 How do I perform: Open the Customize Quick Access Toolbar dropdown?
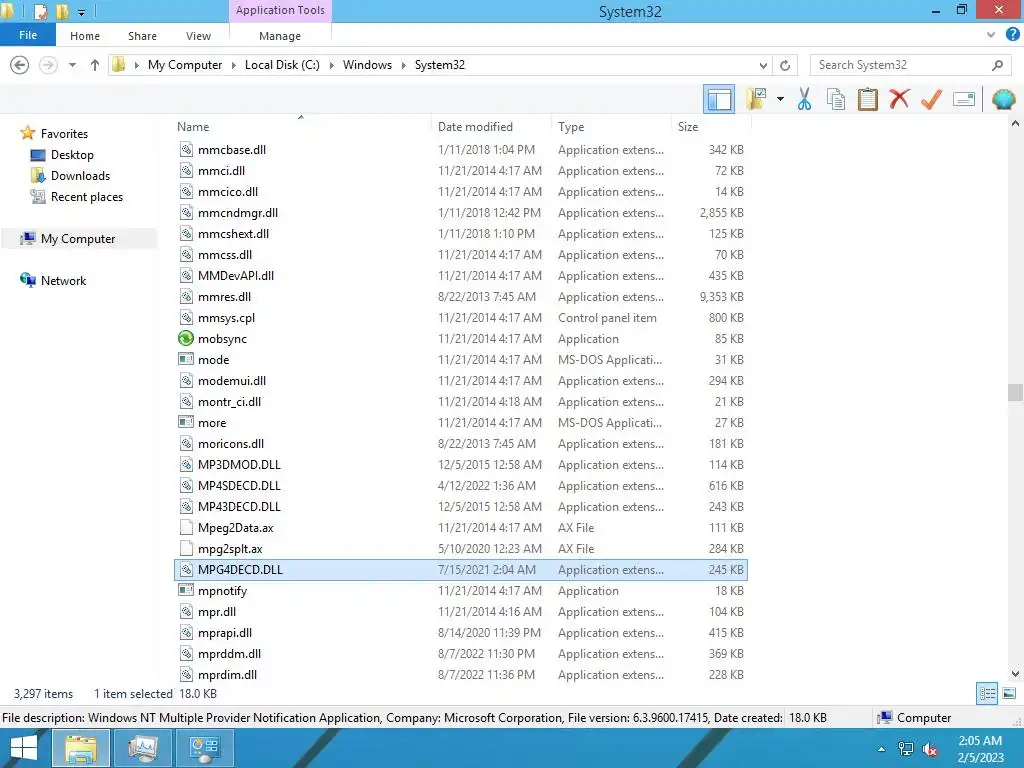(82, 12)
